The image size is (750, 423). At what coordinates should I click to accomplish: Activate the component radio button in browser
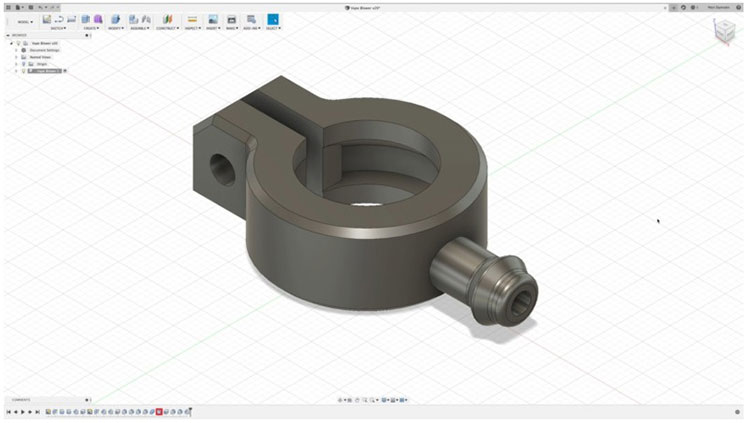[x=65, y=71]
